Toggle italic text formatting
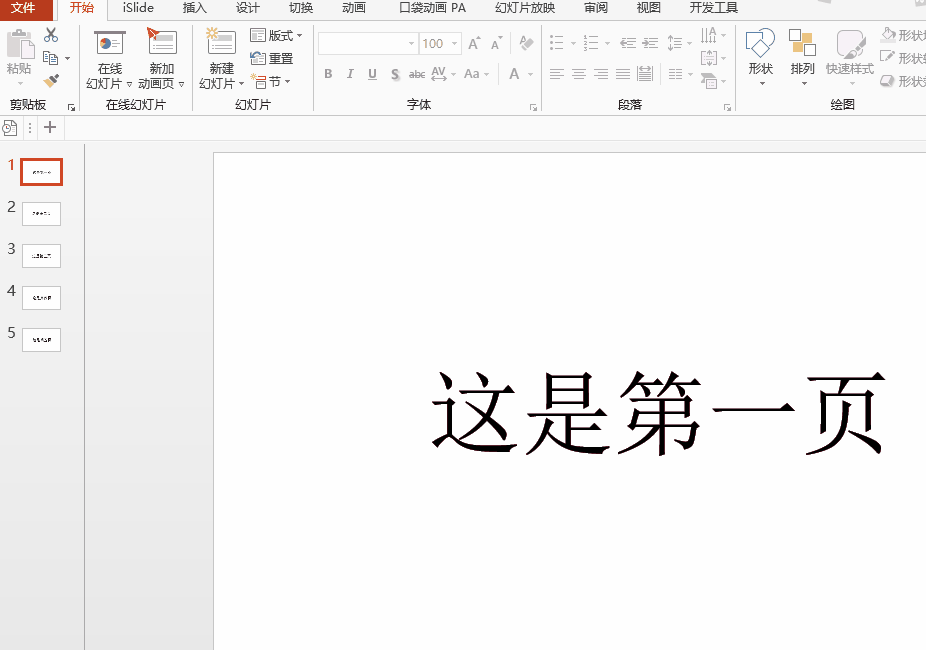Viewport: 926px width, 650px height. pyautogui.click(x=350, y=74)
